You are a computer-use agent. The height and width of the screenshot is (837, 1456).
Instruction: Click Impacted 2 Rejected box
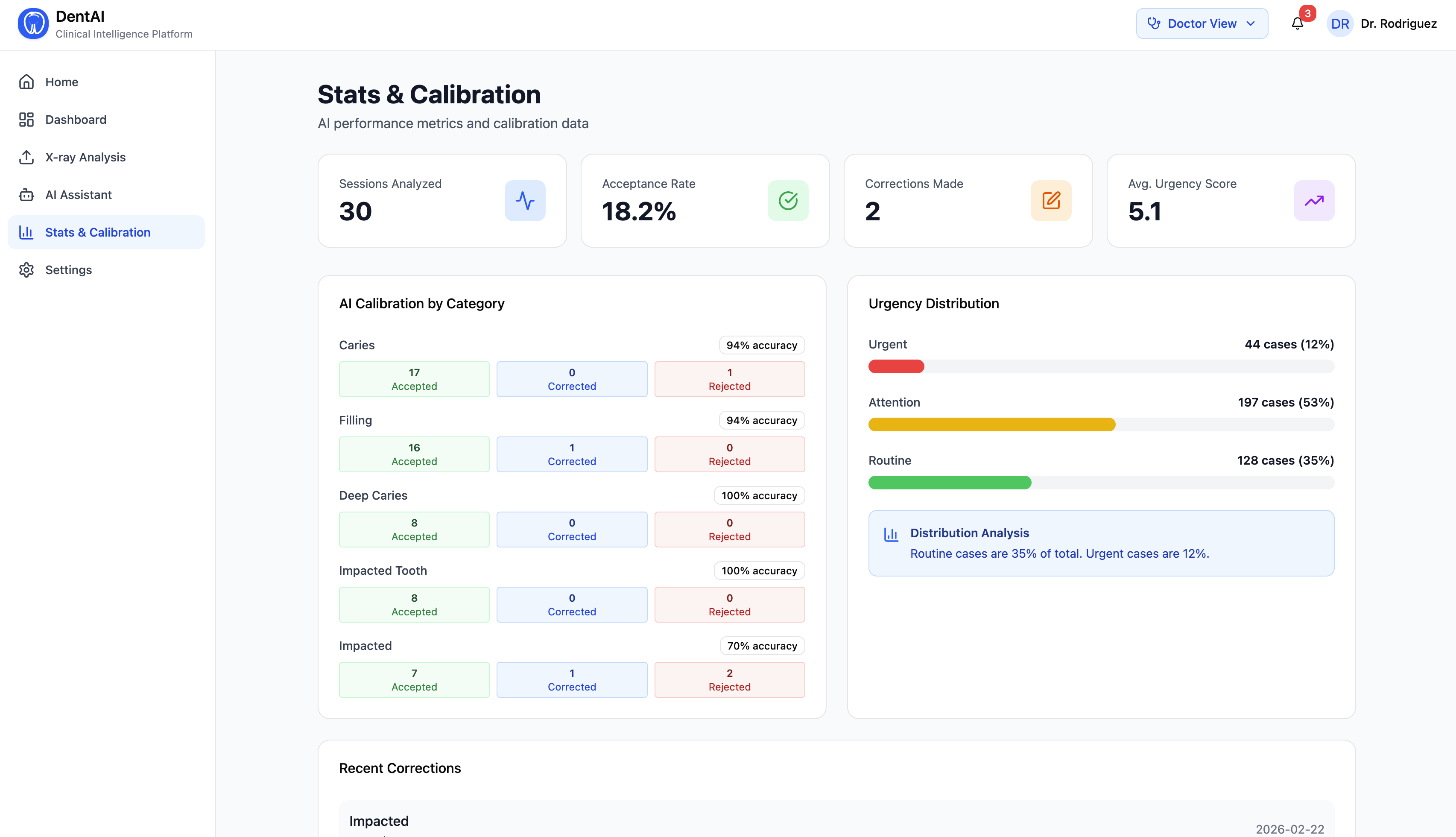click(729, 680)
